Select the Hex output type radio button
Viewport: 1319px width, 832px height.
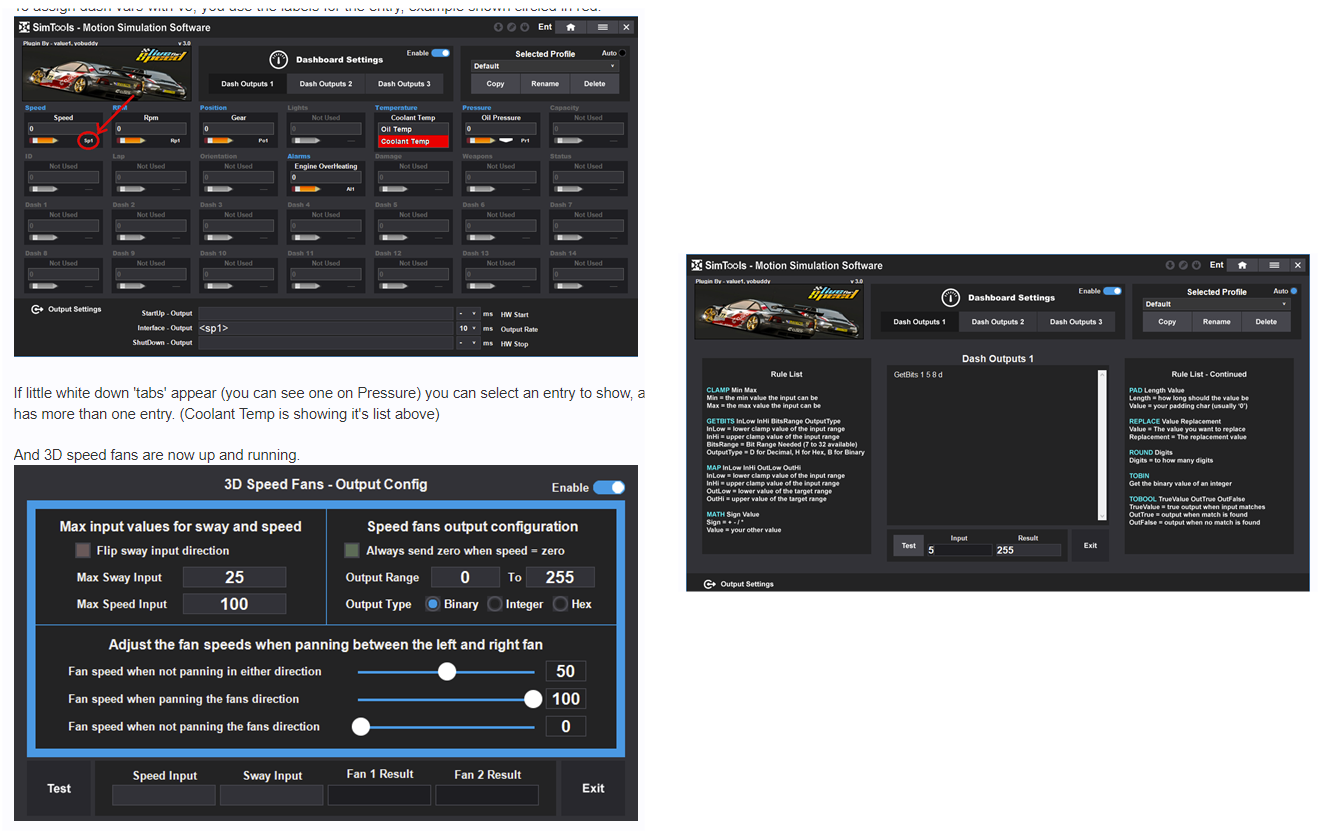pyautogui.click(x=560, y=604)
